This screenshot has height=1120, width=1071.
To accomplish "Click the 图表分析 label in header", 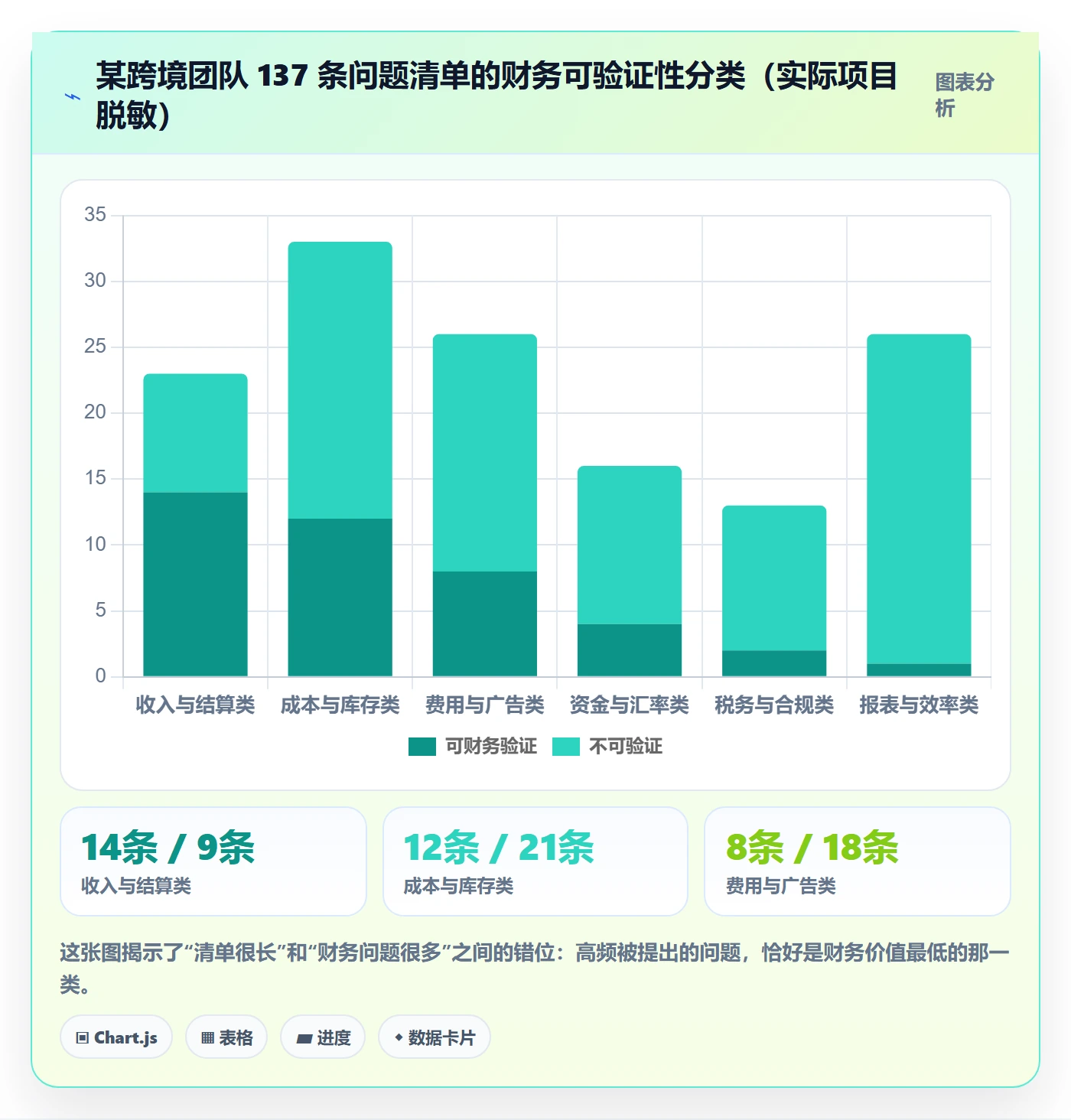I will pos(964,95).
